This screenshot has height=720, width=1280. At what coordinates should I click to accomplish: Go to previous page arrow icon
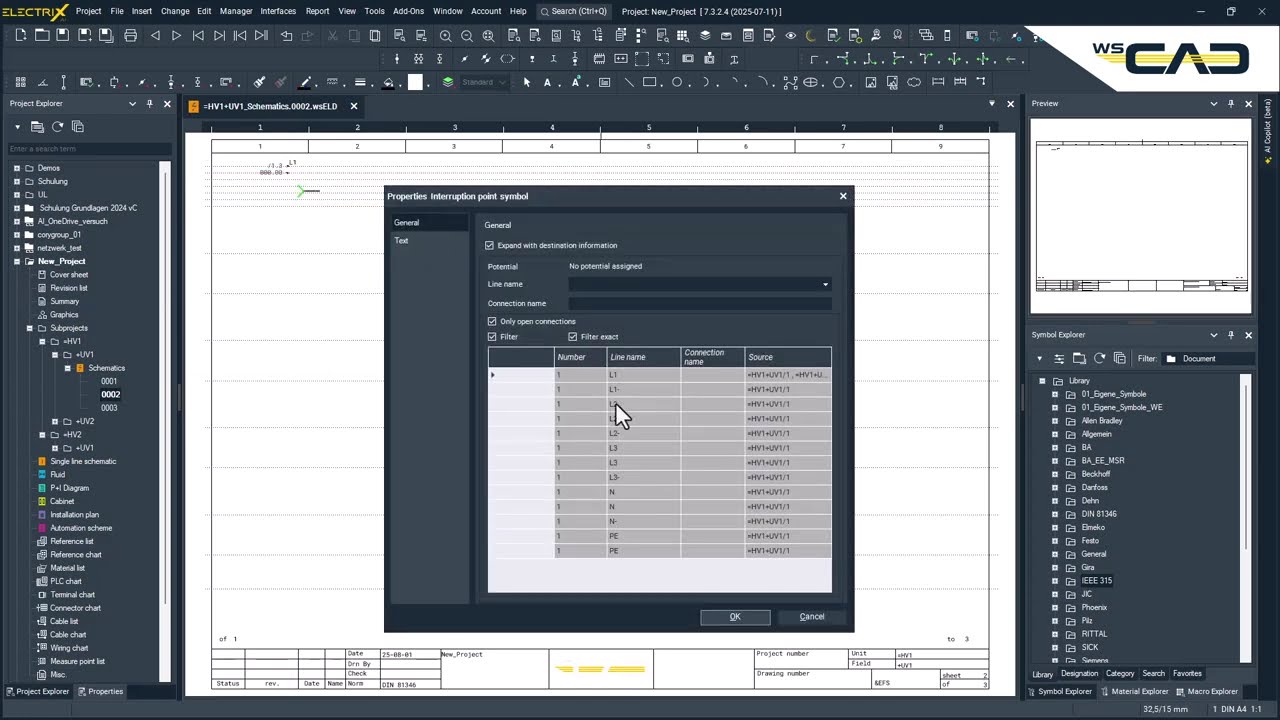(155, 35)
